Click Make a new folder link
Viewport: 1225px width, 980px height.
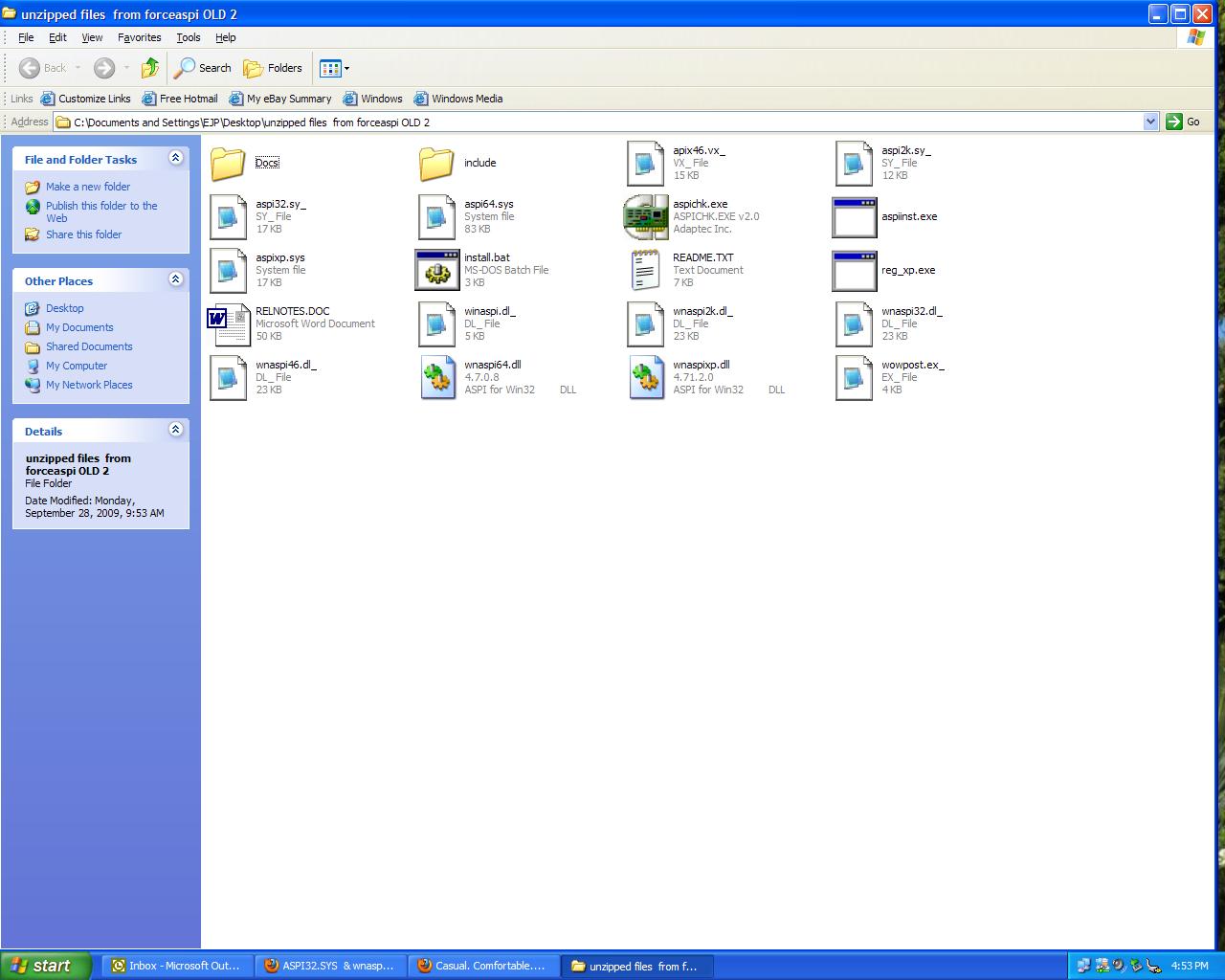(x=88, y=187)
